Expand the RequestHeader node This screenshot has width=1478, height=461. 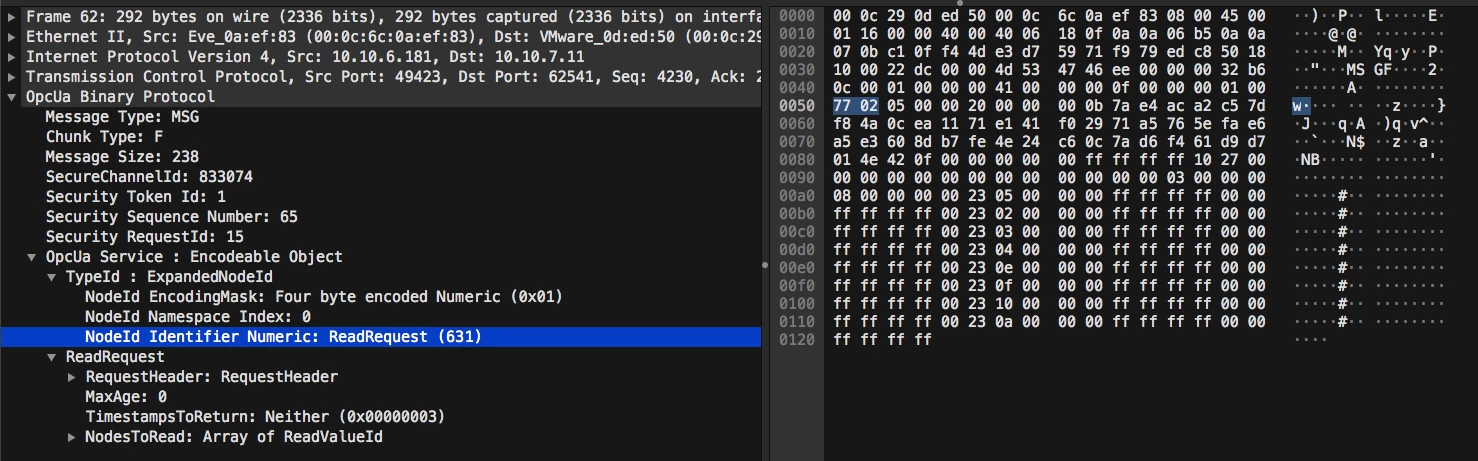point(72,377)
